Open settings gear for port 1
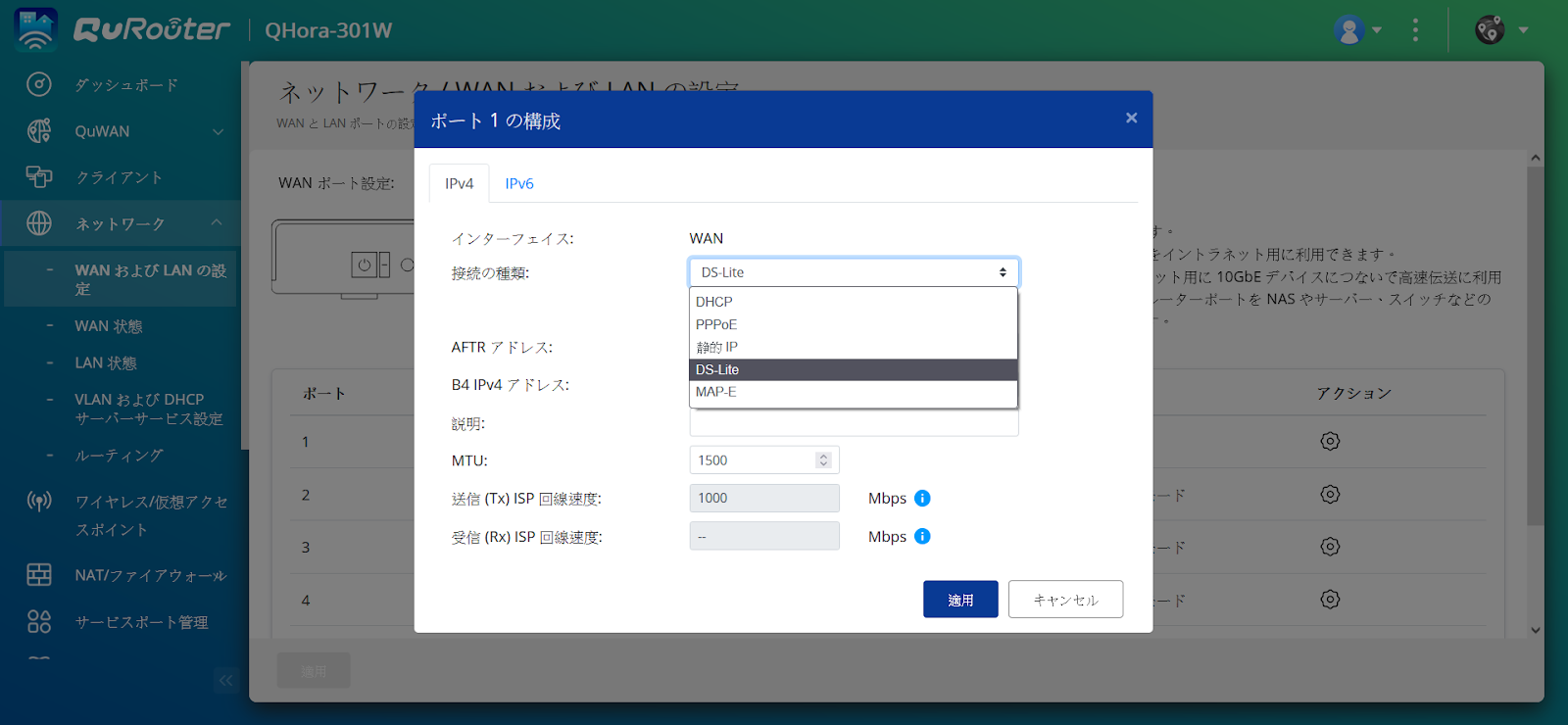1568x725 pixels. coord(1330,442)
